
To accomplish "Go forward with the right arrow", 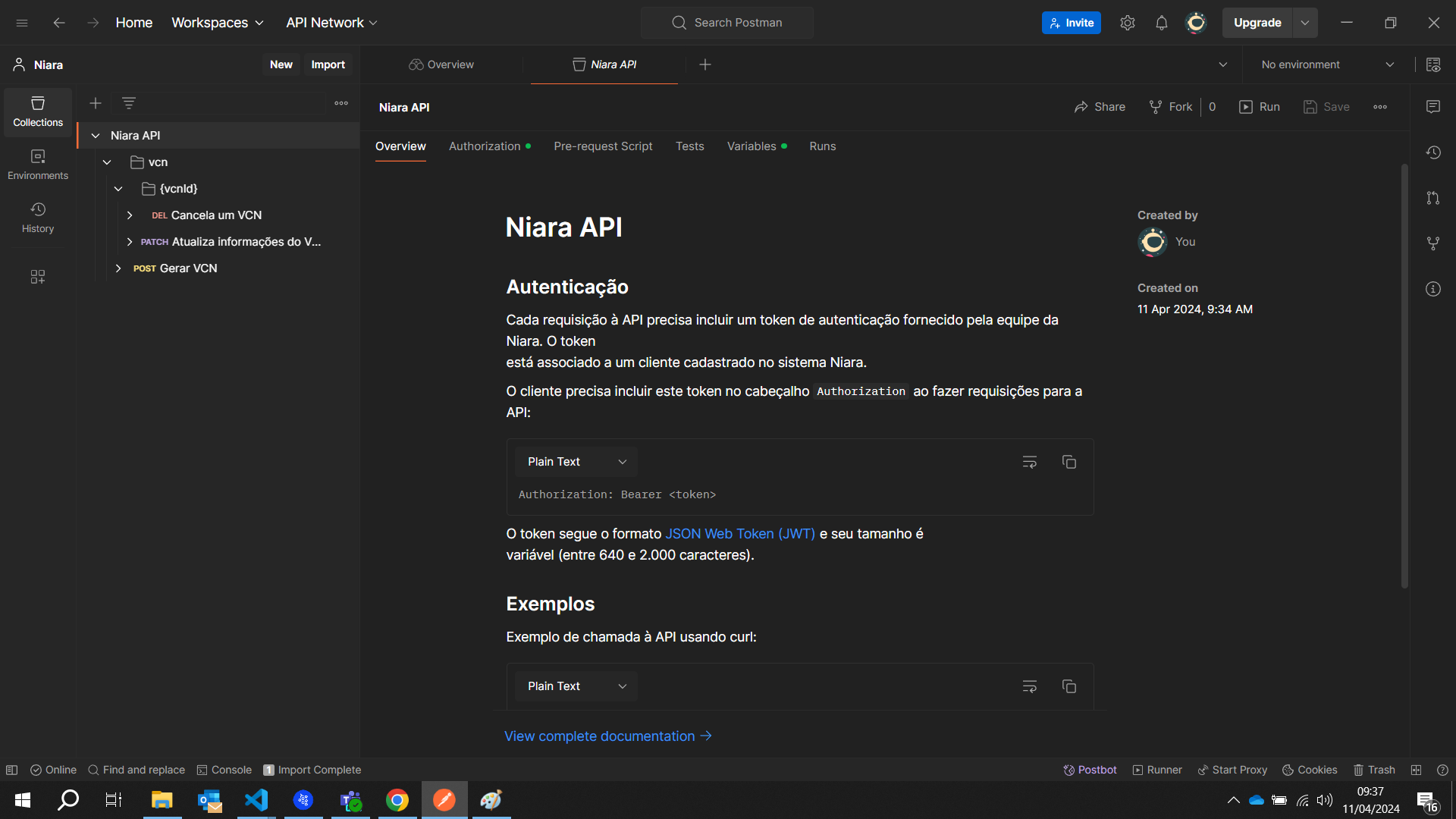I will point(93,23).
